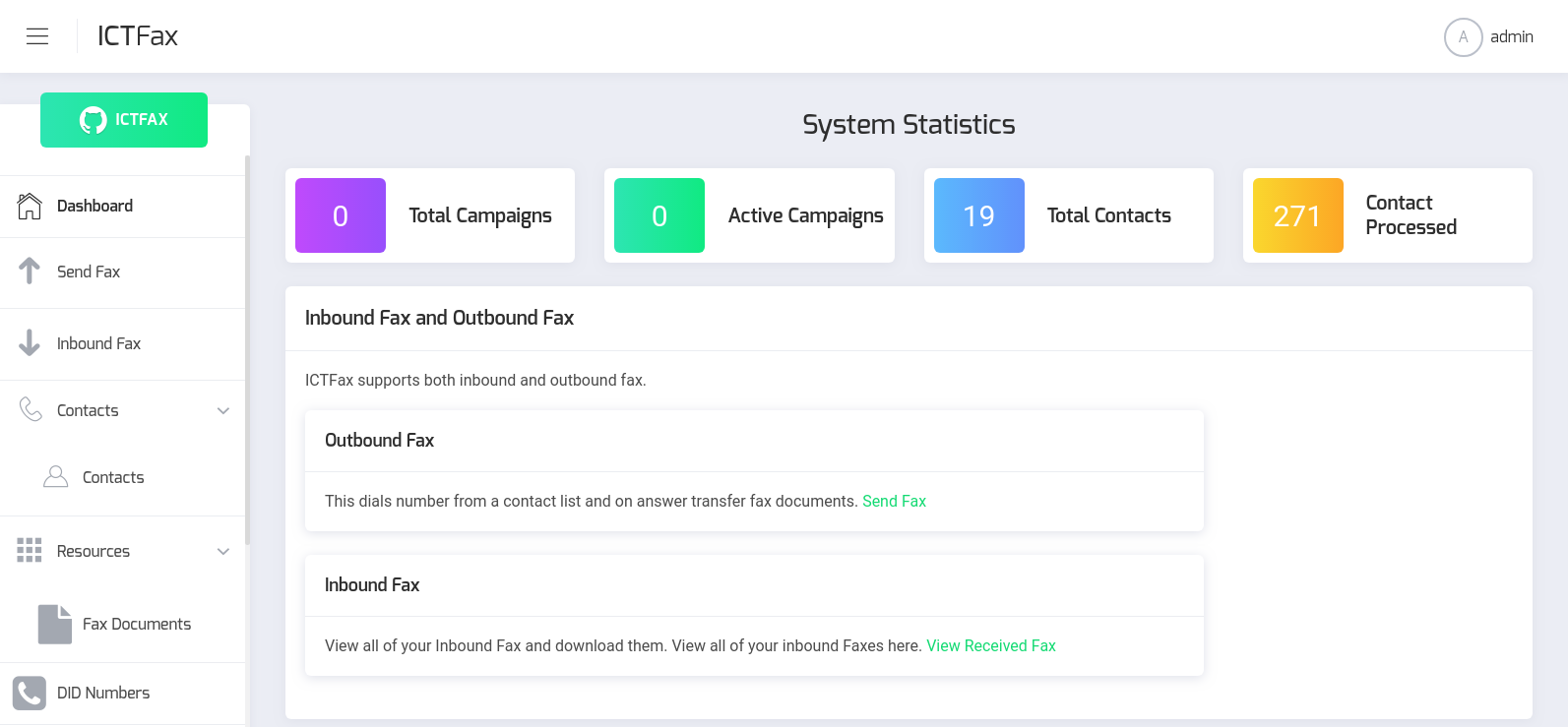Click the Contacts phone handset icon
The image size is (1568, 727).
(31, 409)
